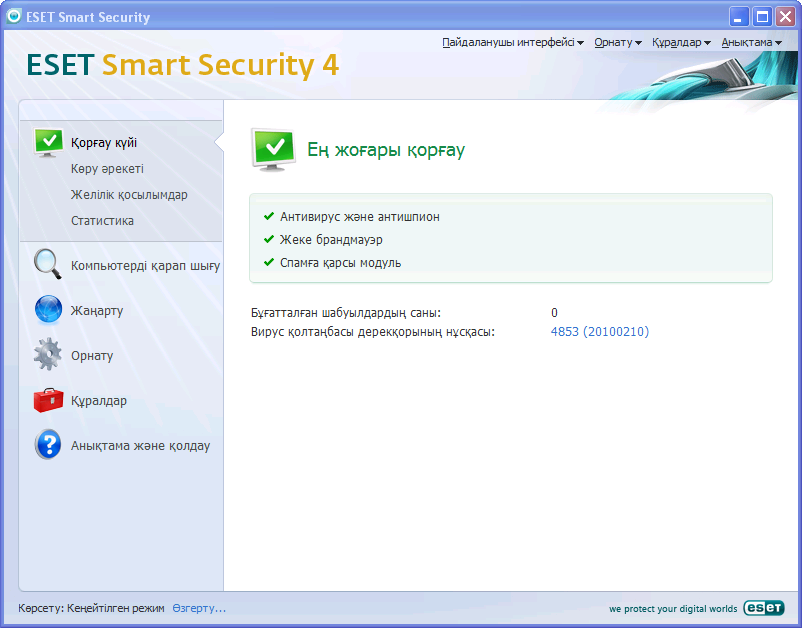Select Қорғау күйі in the sidebar

tap(104, 143)
